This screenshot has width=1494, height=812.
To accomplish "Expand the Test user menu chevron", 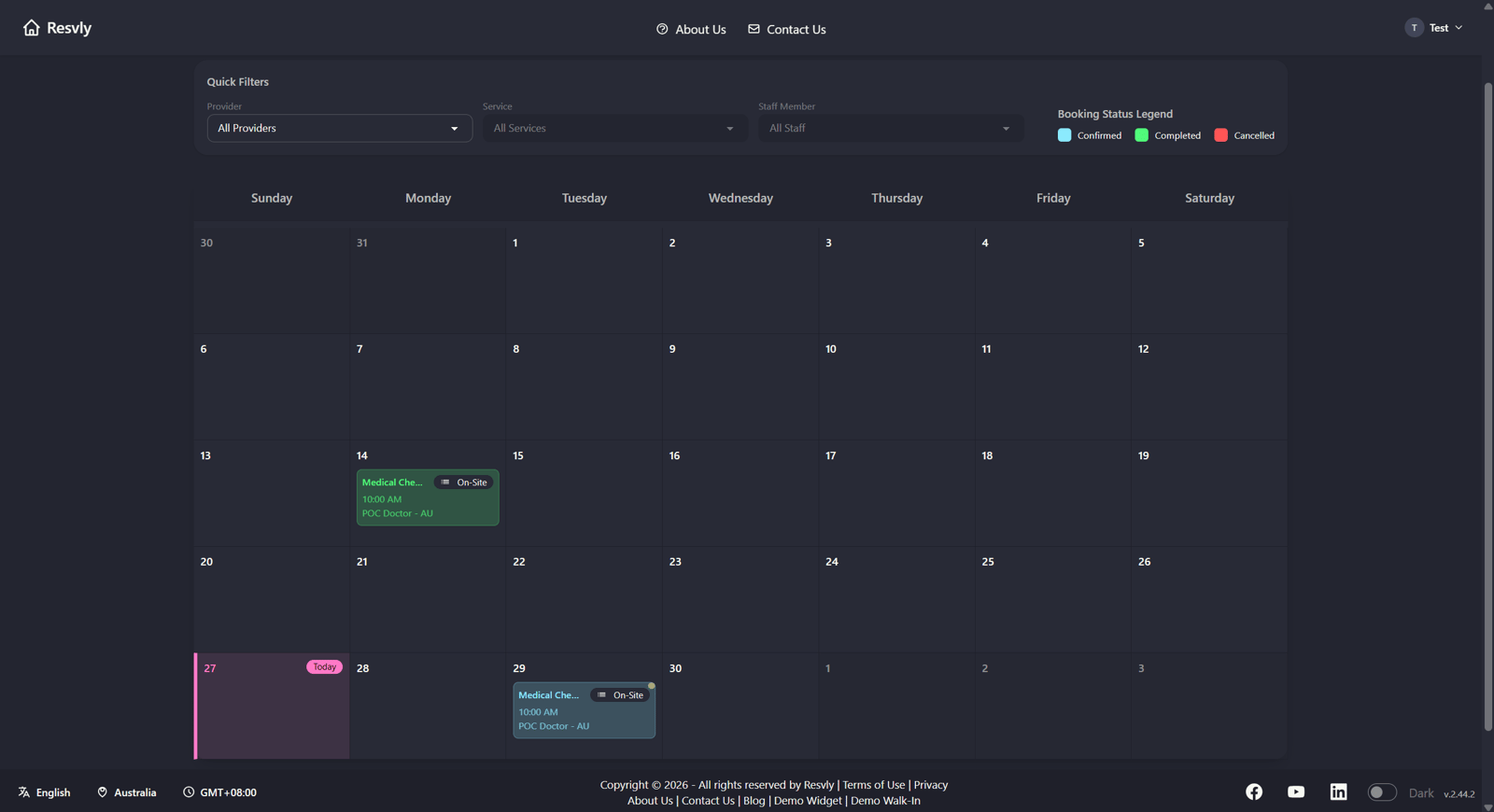I will (1459, 28).
